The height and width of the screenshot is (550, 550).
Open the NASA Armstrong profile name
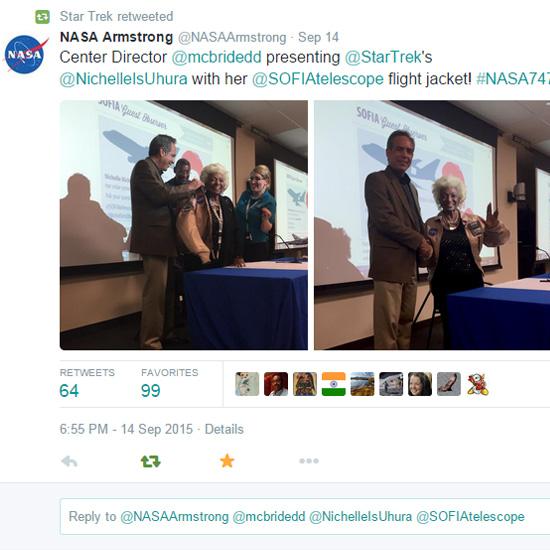(x=116, y=37)
